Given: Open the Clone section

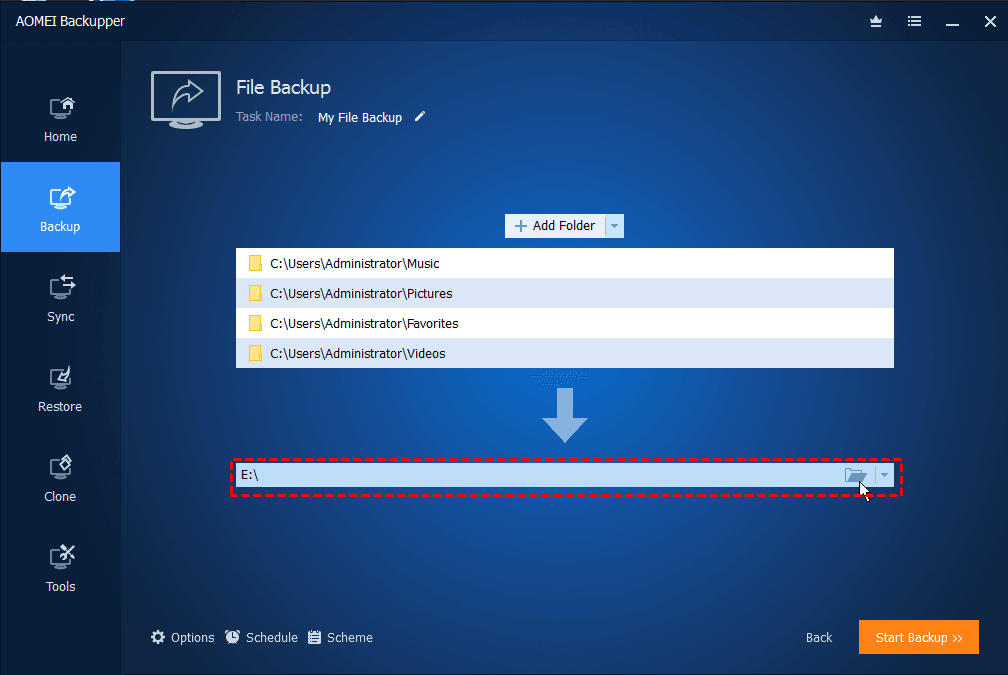Looking at the screenshot, I should 60,478.
